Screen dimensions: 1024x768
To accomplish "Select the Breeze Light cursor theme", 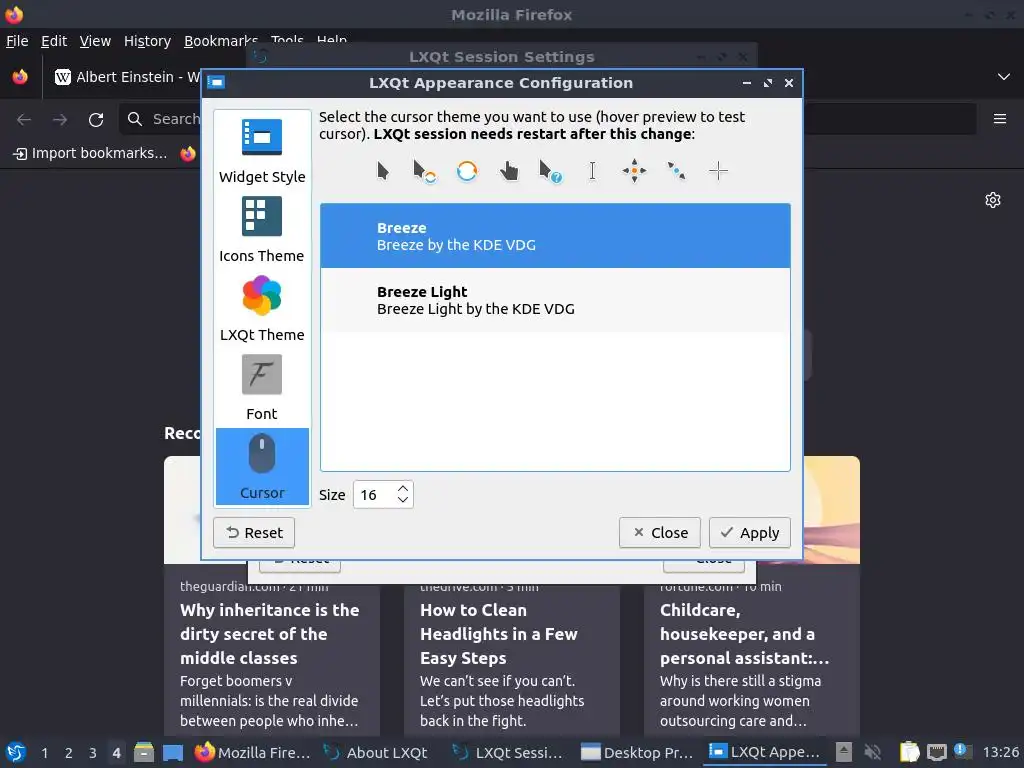I will (555, 300).
